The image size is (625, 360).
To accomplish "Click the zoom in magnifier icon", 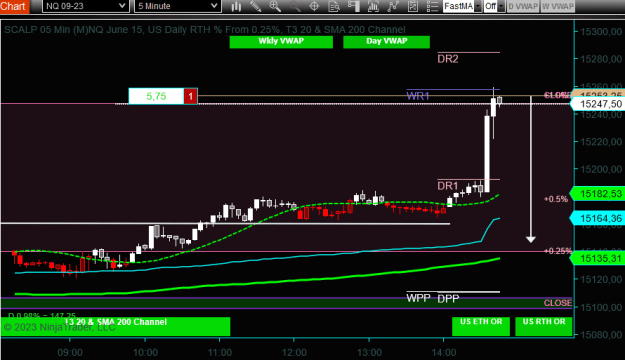I will (x=275, y=6).
